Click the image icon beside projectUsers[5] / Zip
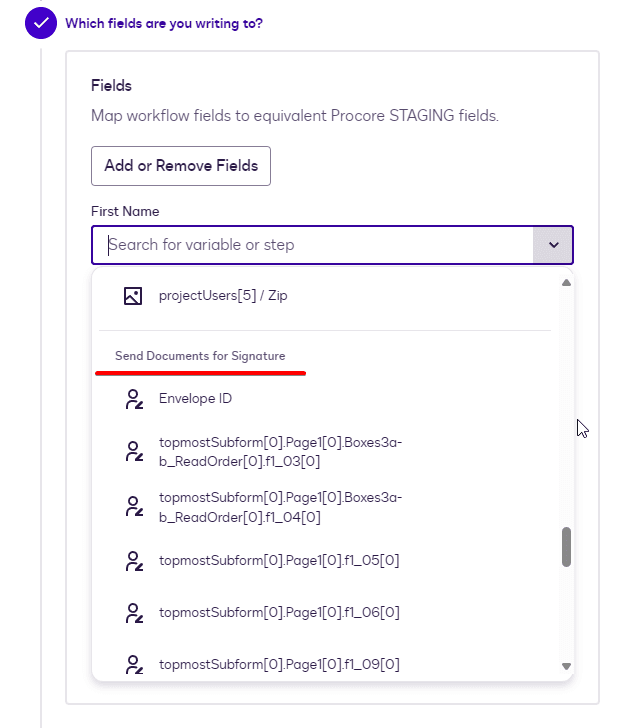Viewport: 632px width, 728px height. click(x=133, y=296)
